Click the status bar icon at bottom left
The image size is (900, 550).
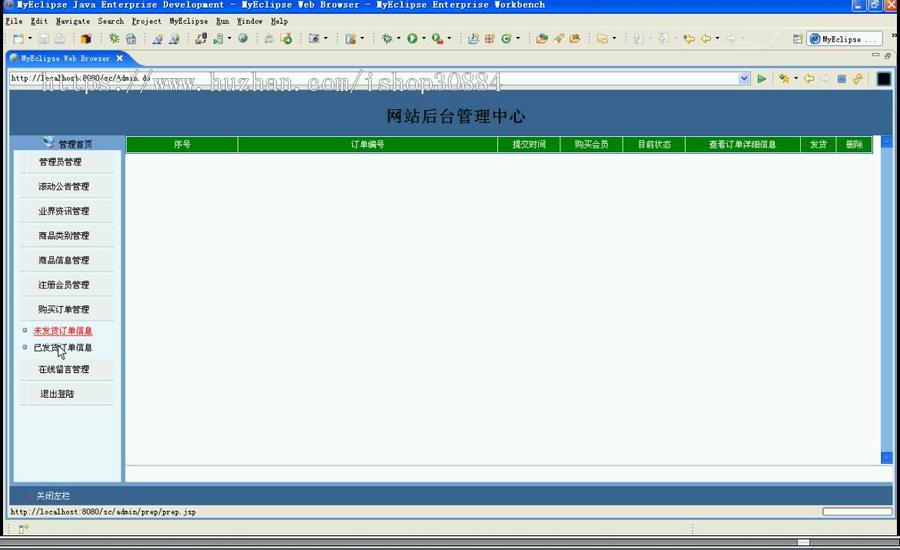tap(24, 529)
